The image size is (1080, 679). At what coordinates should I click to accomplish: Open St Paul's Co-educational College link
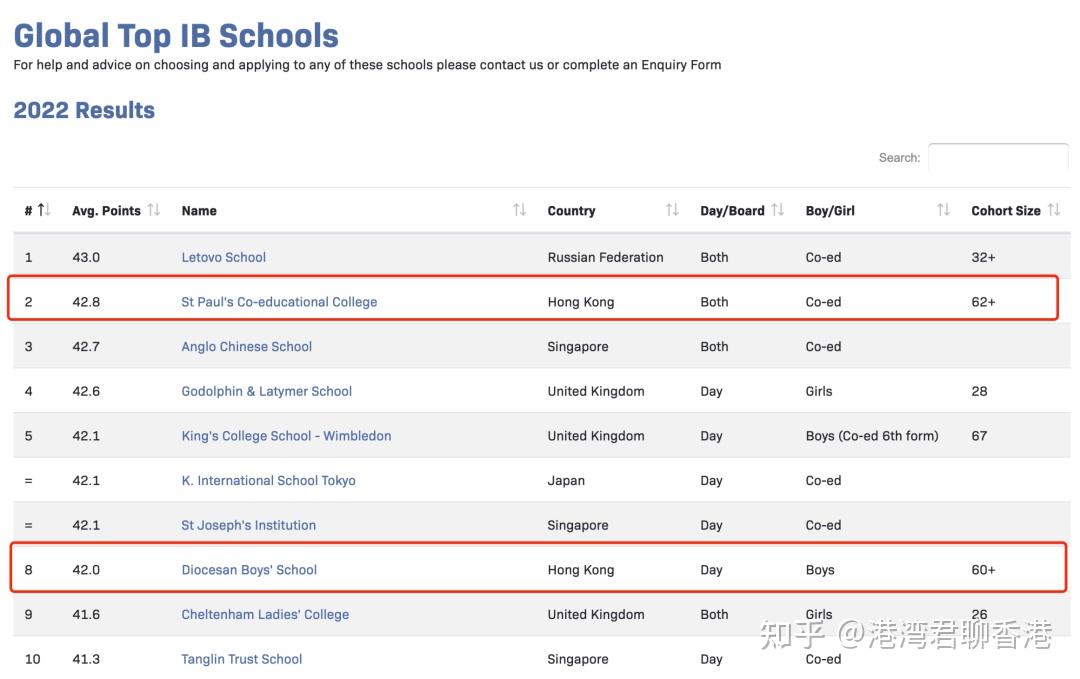click(279, 301)
